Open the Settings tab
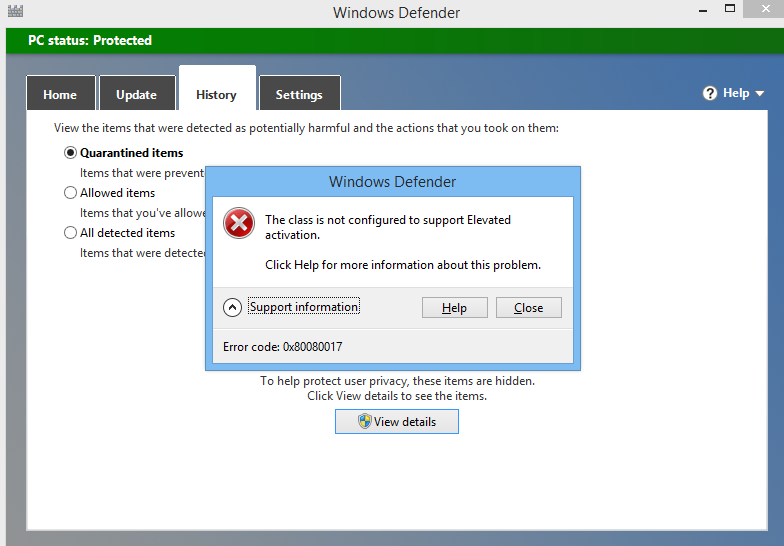This screenshot has width=784, height=546. coord(300,93)
